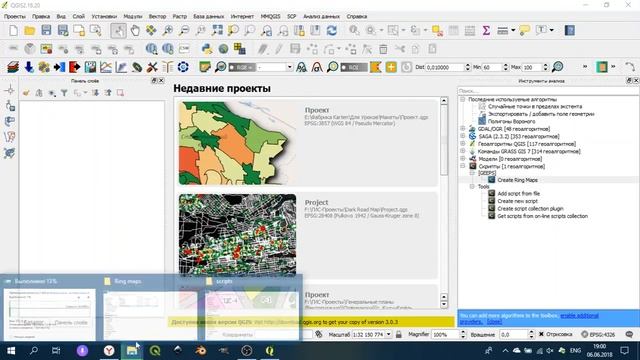Click the [close] link in blue toolbox hint

tap(494, 322)
